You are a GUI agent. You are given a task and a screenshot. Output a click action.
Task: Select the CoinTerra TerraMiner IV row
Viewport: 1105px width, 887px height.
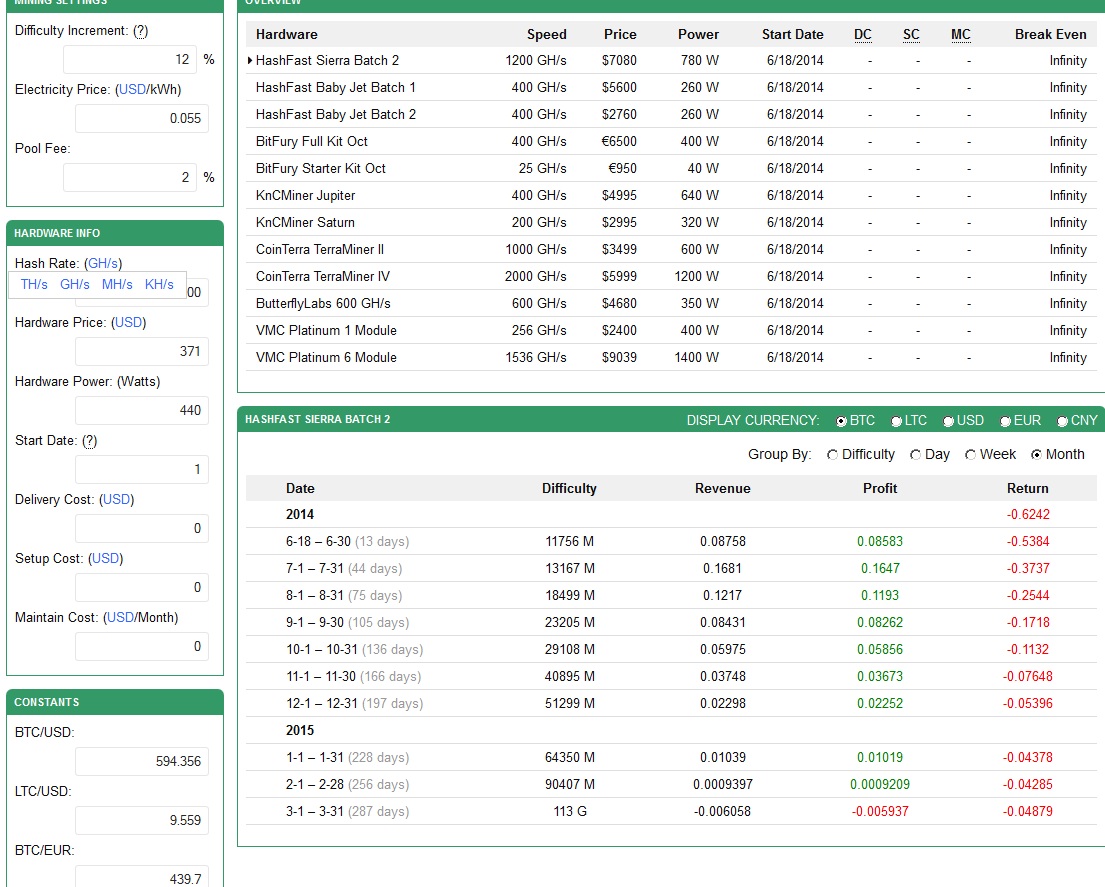tap(671, 276)
